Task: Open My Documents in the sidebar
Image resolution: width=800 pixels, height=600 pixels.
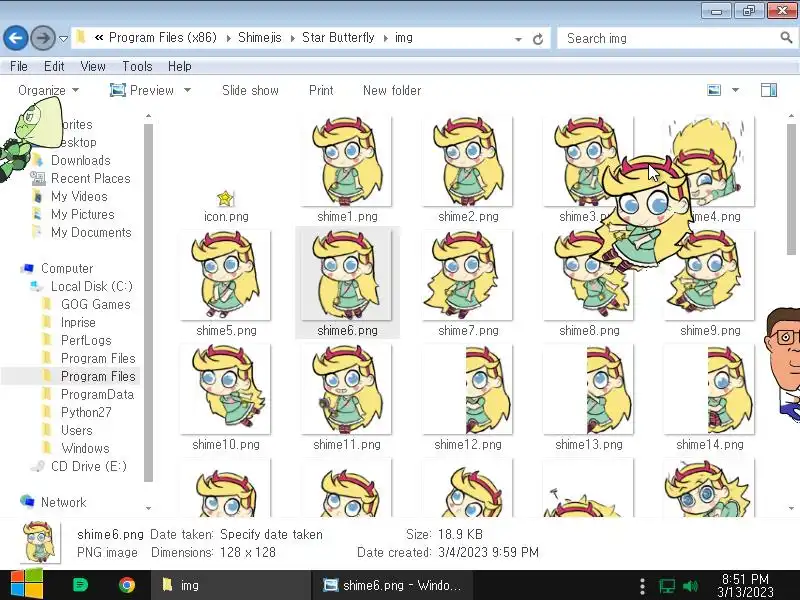Action: click(91, 233)
